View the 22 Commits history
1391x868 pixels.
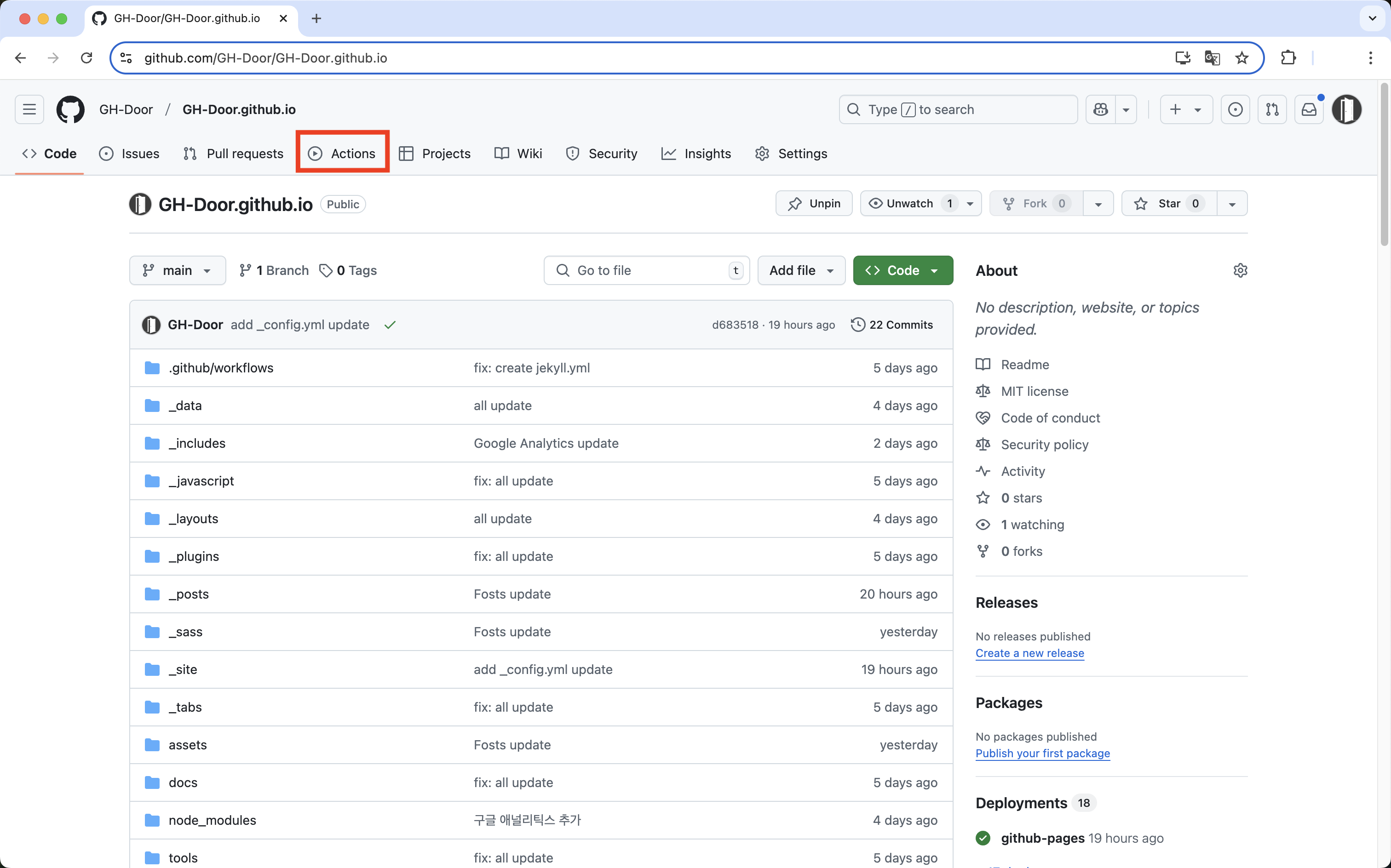coord(892,325)
